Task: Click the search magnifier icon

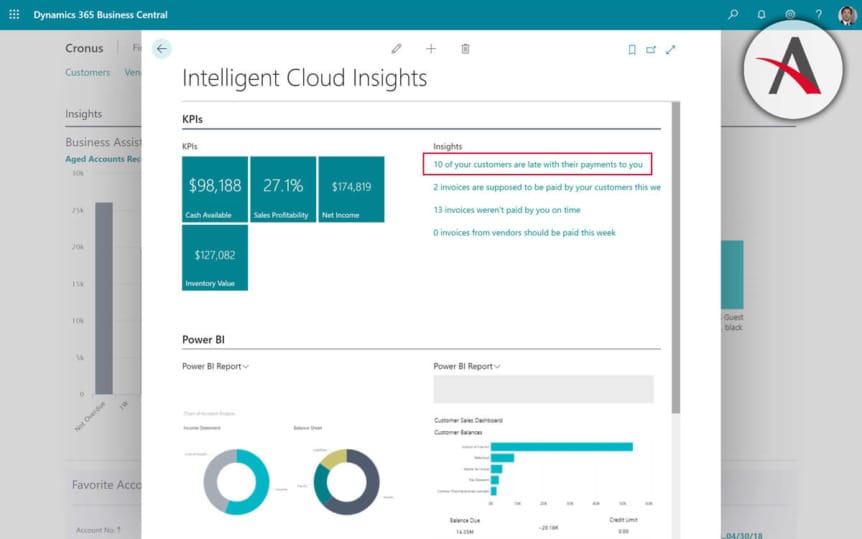Action: (x=733, y=15)
